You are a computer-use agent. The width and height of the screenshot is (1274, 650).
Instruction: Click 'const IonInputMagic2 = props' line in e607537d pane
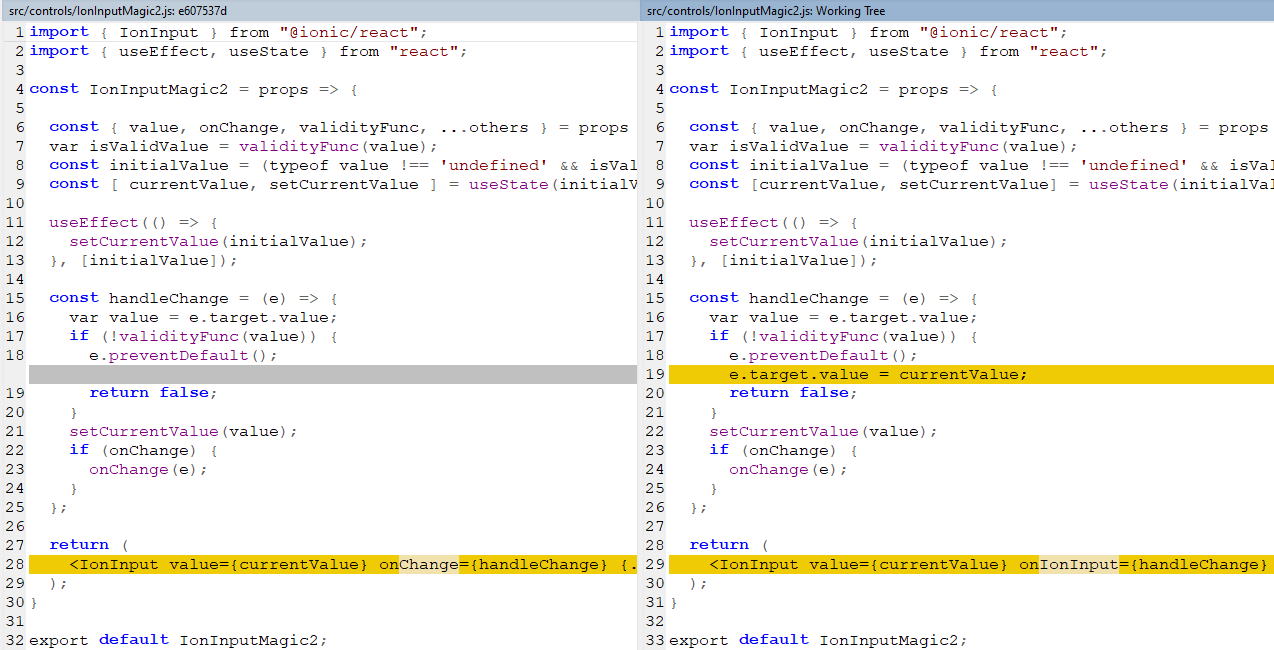click(193, 89)
